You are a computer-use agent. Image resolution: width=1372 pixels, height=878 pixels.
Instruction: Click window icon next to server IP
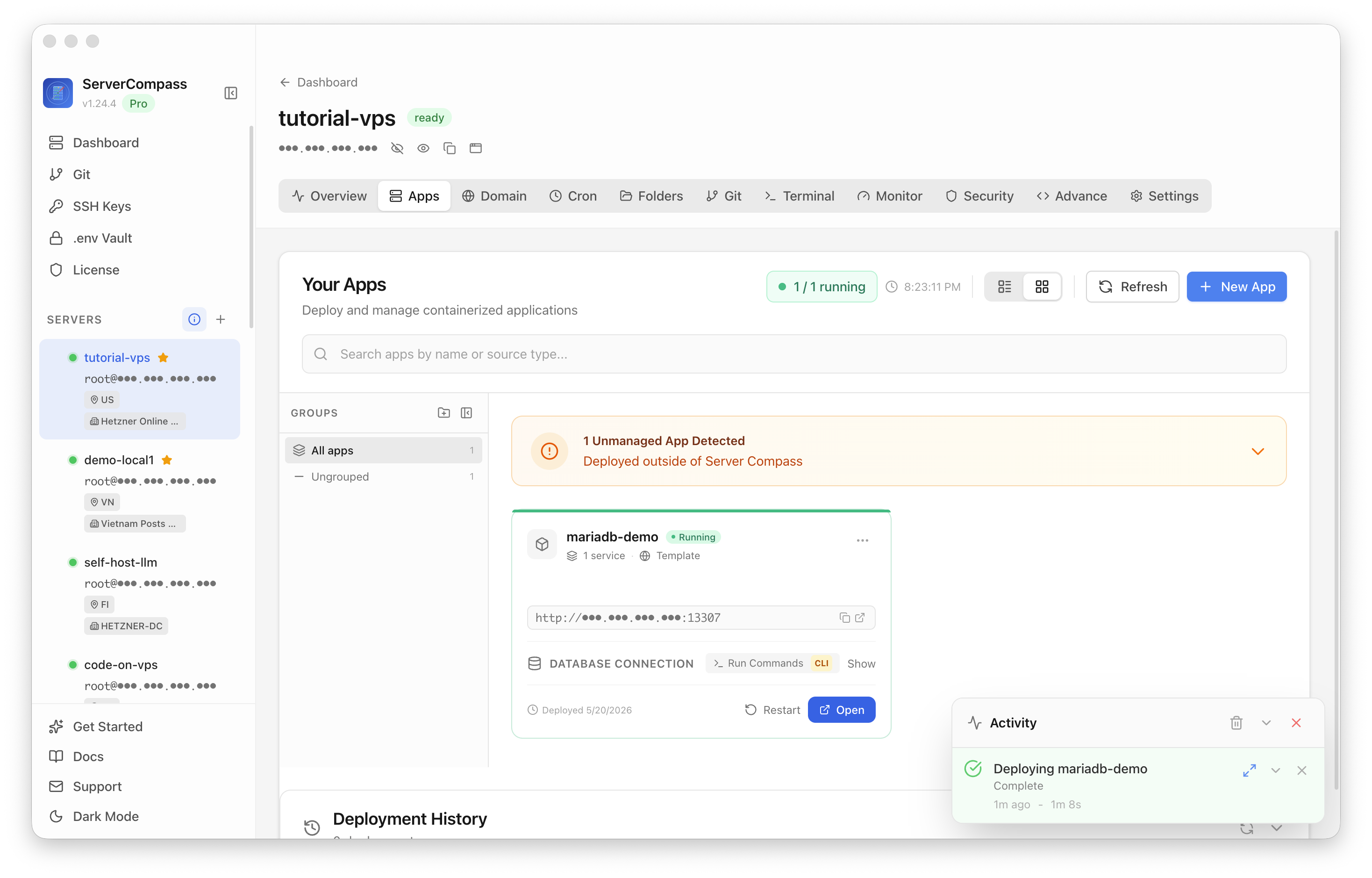[476, 148]
